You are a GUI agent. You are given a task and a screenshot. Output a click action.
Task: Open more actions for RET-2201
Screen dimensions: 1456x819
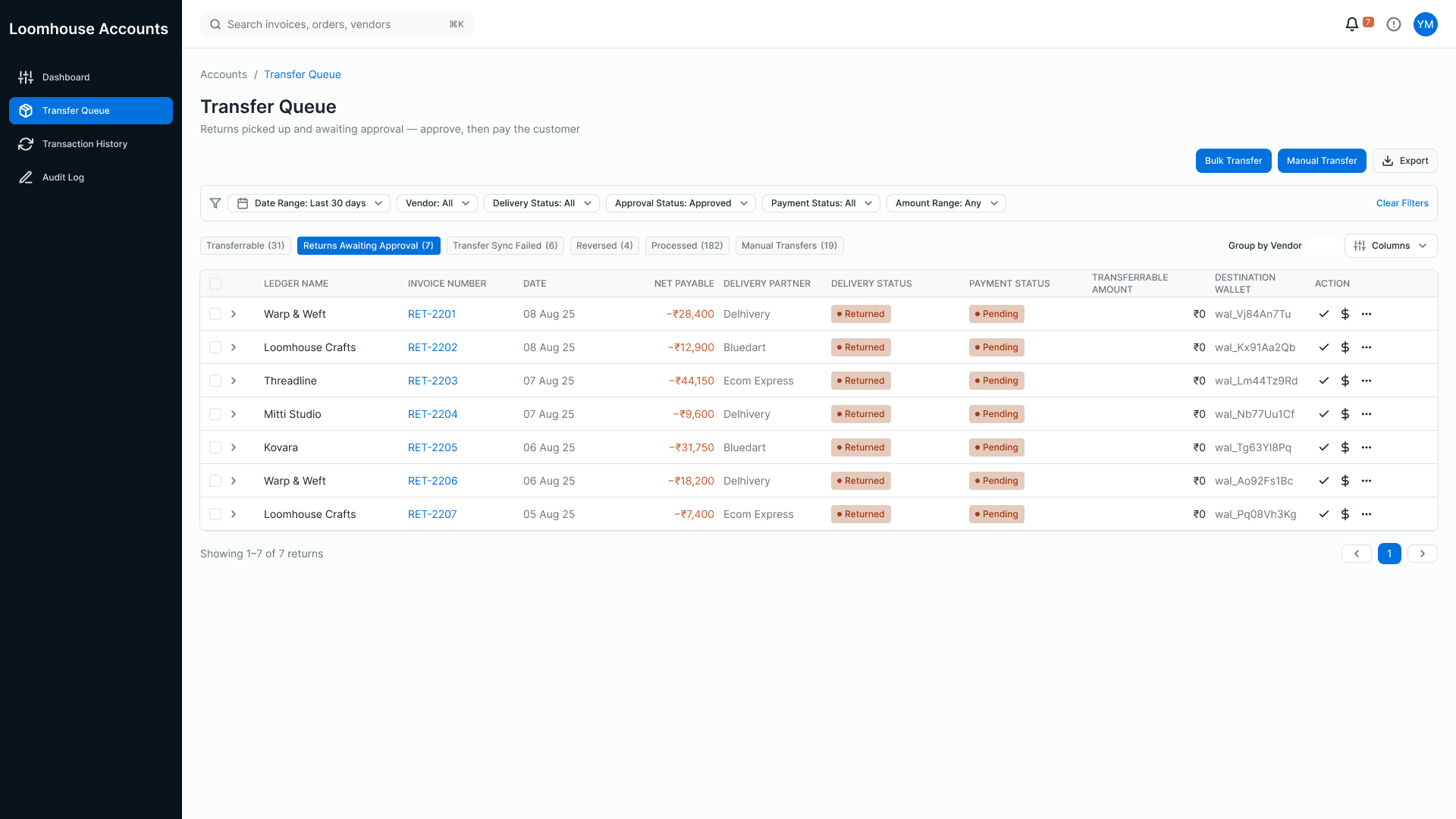[1367, 314]
